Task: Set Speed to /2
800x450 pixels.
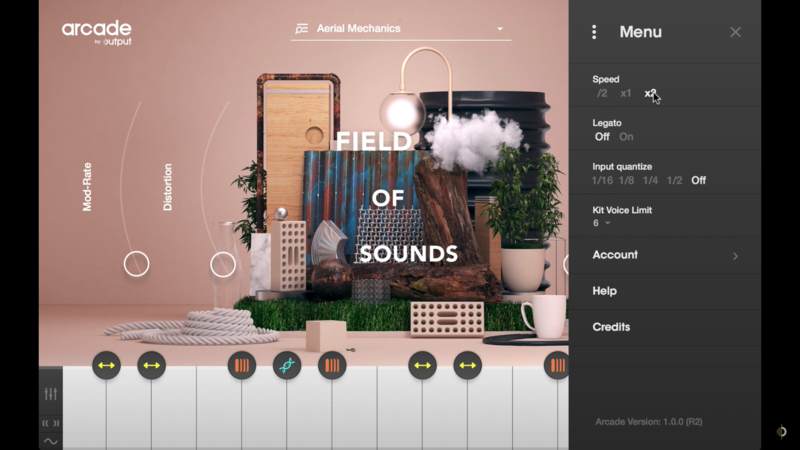Action: coord(602,94)
